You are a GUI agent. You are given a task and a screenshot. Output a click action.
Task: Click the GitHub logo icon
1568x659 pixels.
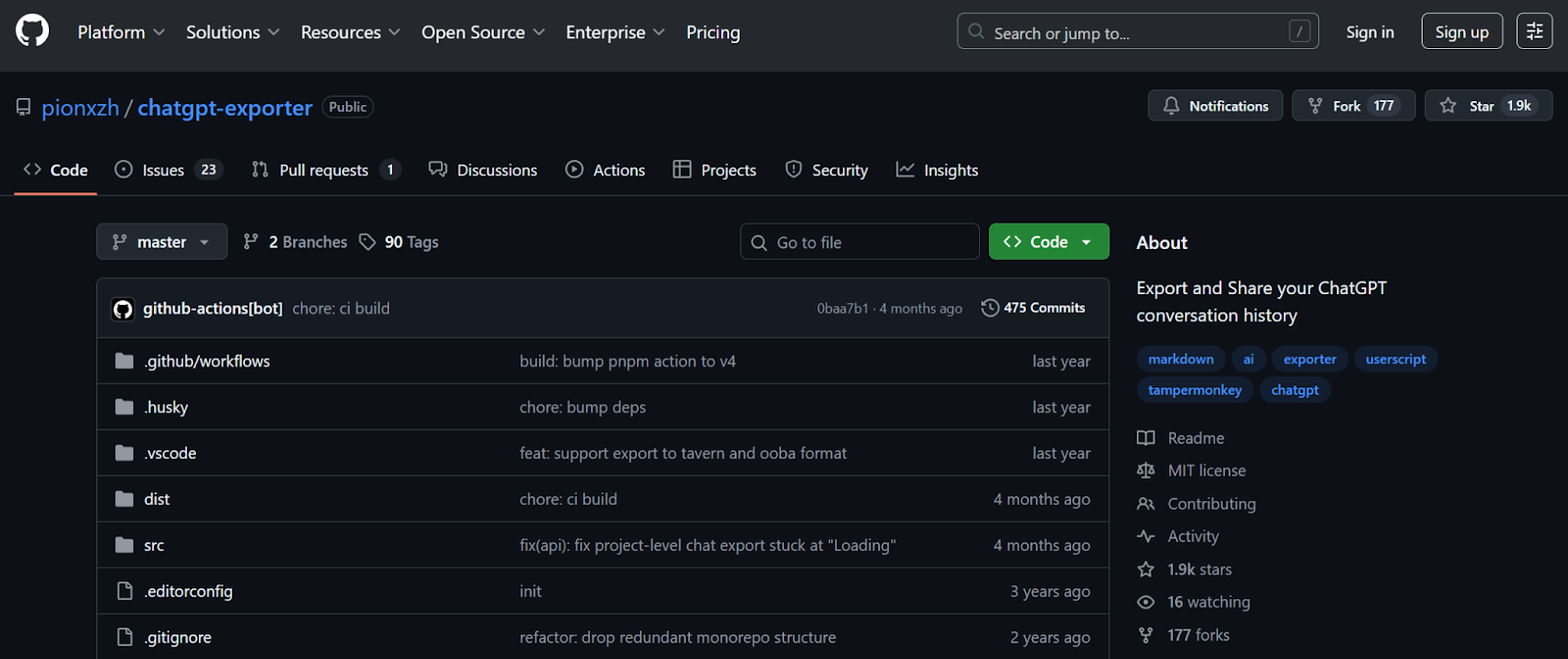[32, 31]
